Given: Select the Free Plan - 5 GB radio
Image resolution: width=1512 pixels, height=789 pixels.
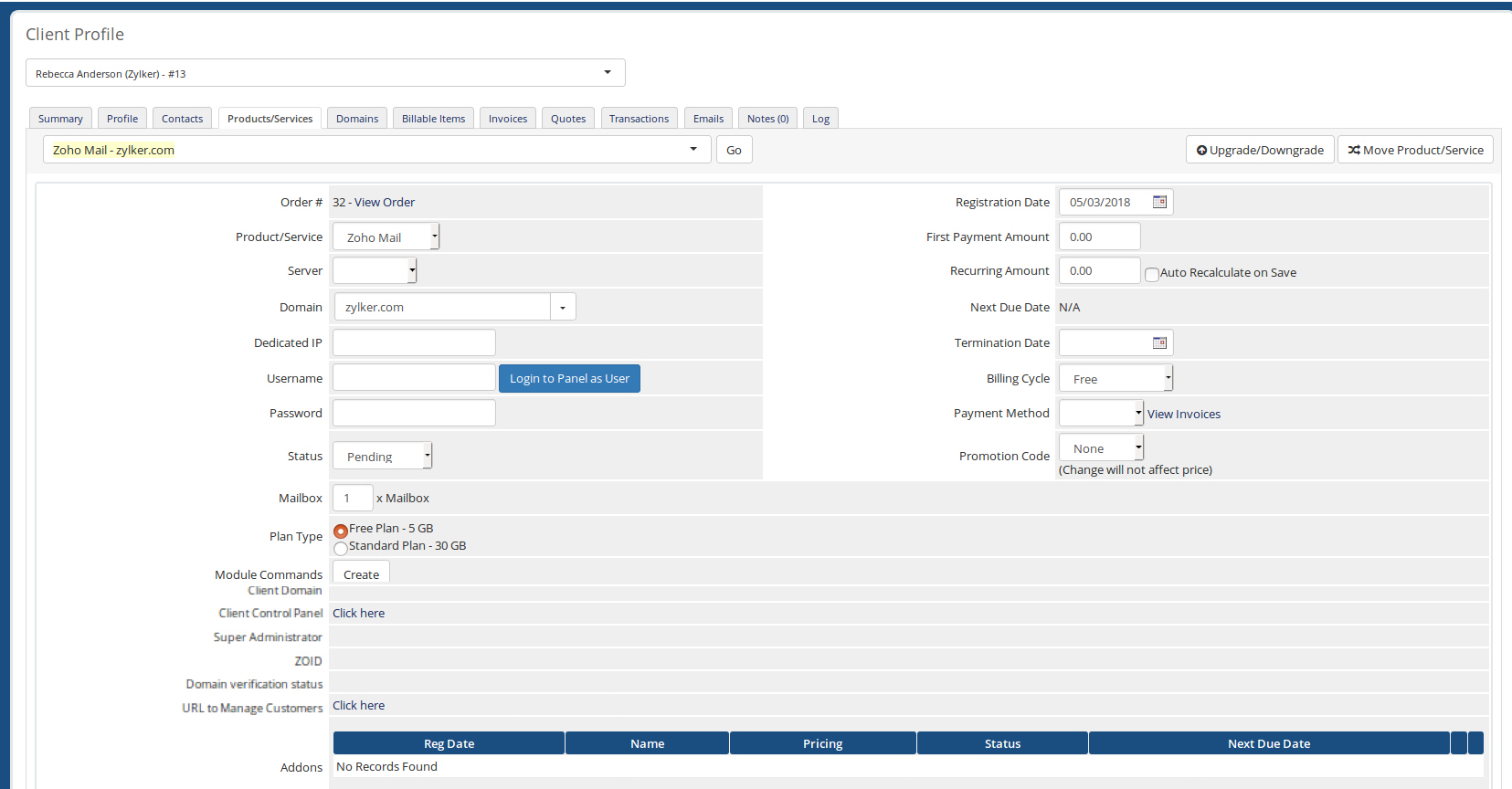Looking at the screenshot, I should [x=341, y=531].
